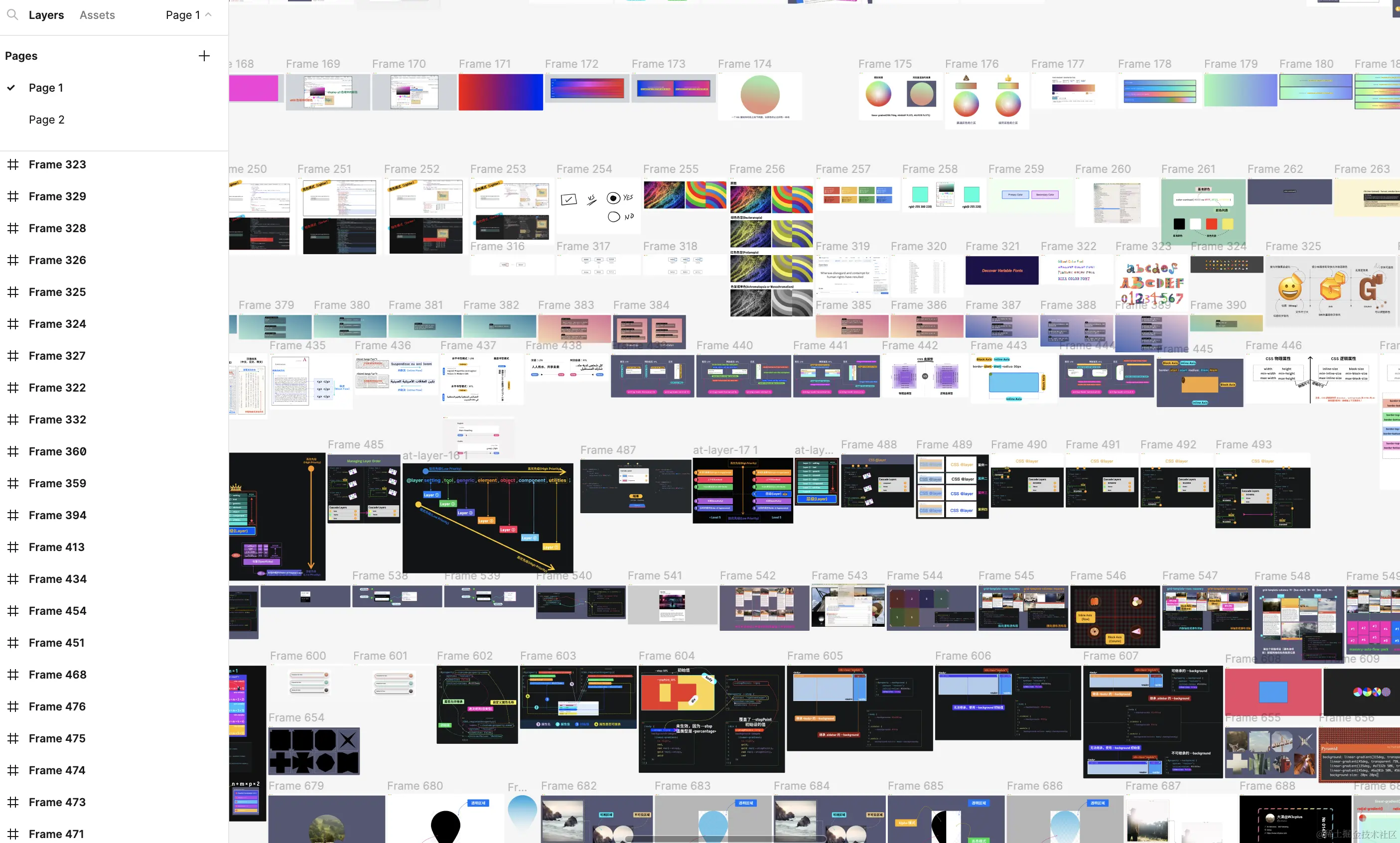The height and width of the screenshot is (843, 1400).
Task: Click the red-blue gradient in Frame 171
Action: click(x=500, y=92)
